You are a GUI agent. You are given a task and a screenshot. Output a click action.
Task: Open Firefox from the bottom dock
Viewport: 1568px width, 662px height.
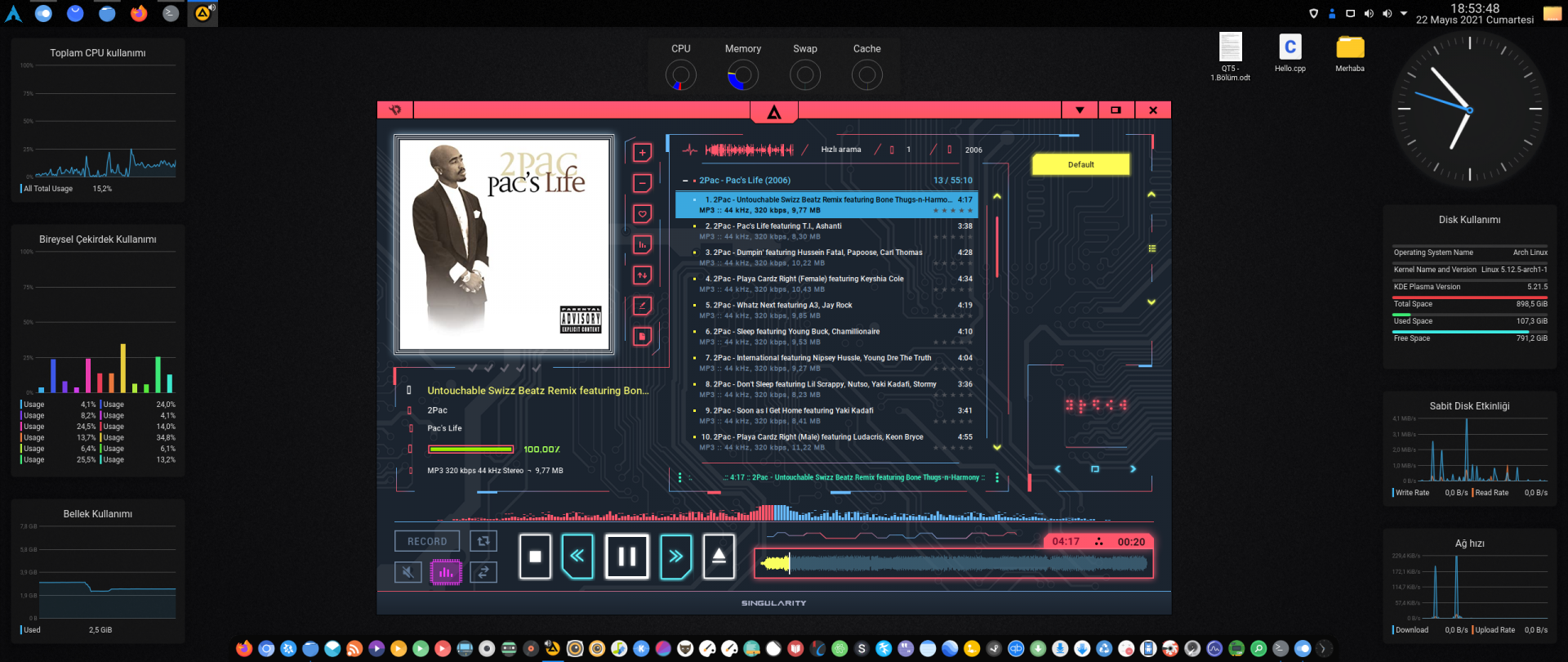tap(244, 649)
